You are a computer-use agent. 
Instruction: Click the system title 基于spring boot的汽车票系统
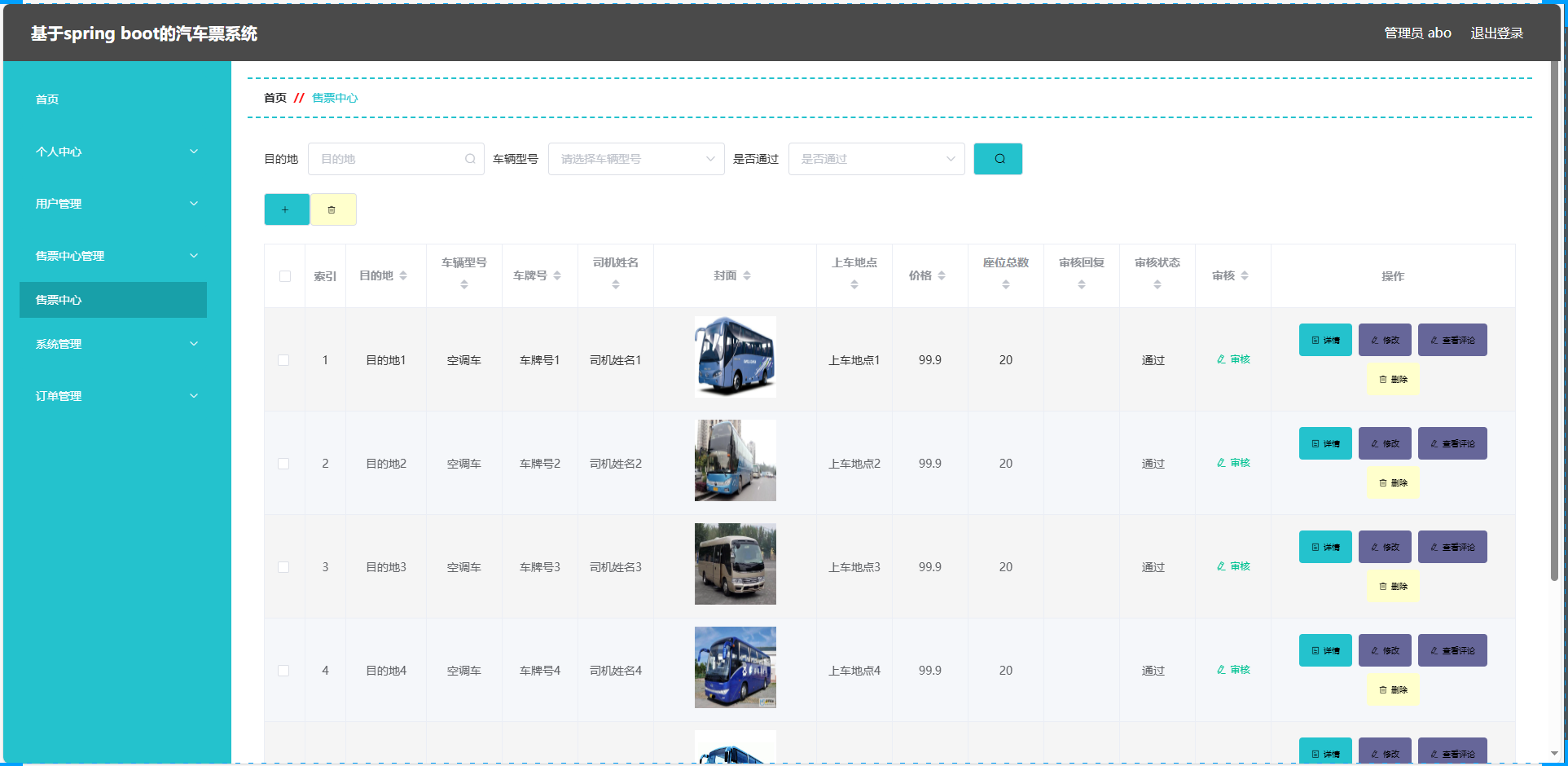(x=144, y=33)
